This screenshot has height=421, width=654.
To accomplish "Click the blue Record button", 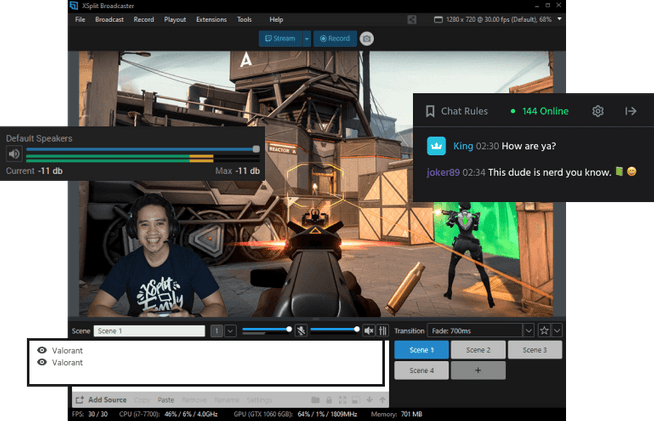I will pyautogui.click(x=335, y=39).
